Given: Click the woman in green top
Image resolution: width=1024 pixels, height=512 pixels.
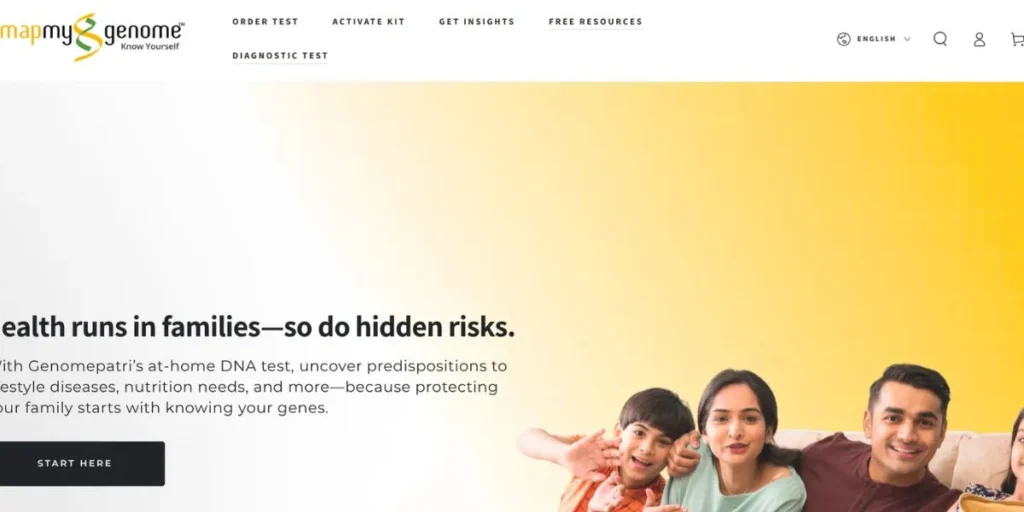Looking at the screenshot, I should [737, 444].
